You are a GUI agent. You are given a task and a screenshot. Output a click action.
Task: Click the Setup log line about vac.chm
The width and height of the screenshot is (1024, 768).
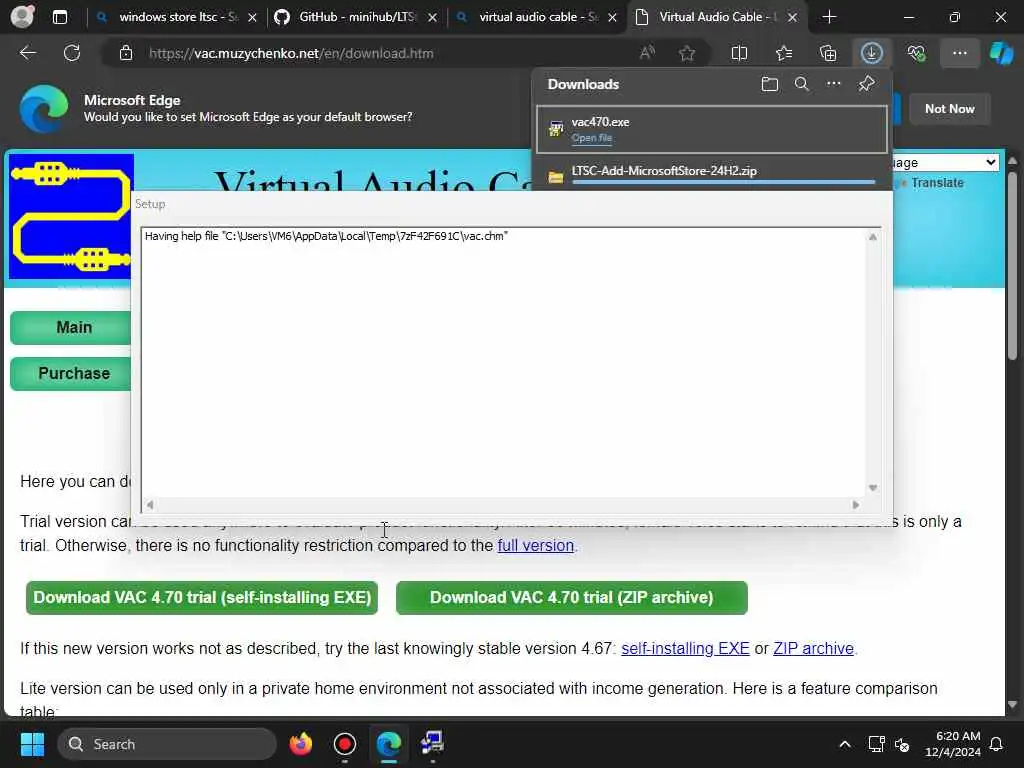point(327,236)
